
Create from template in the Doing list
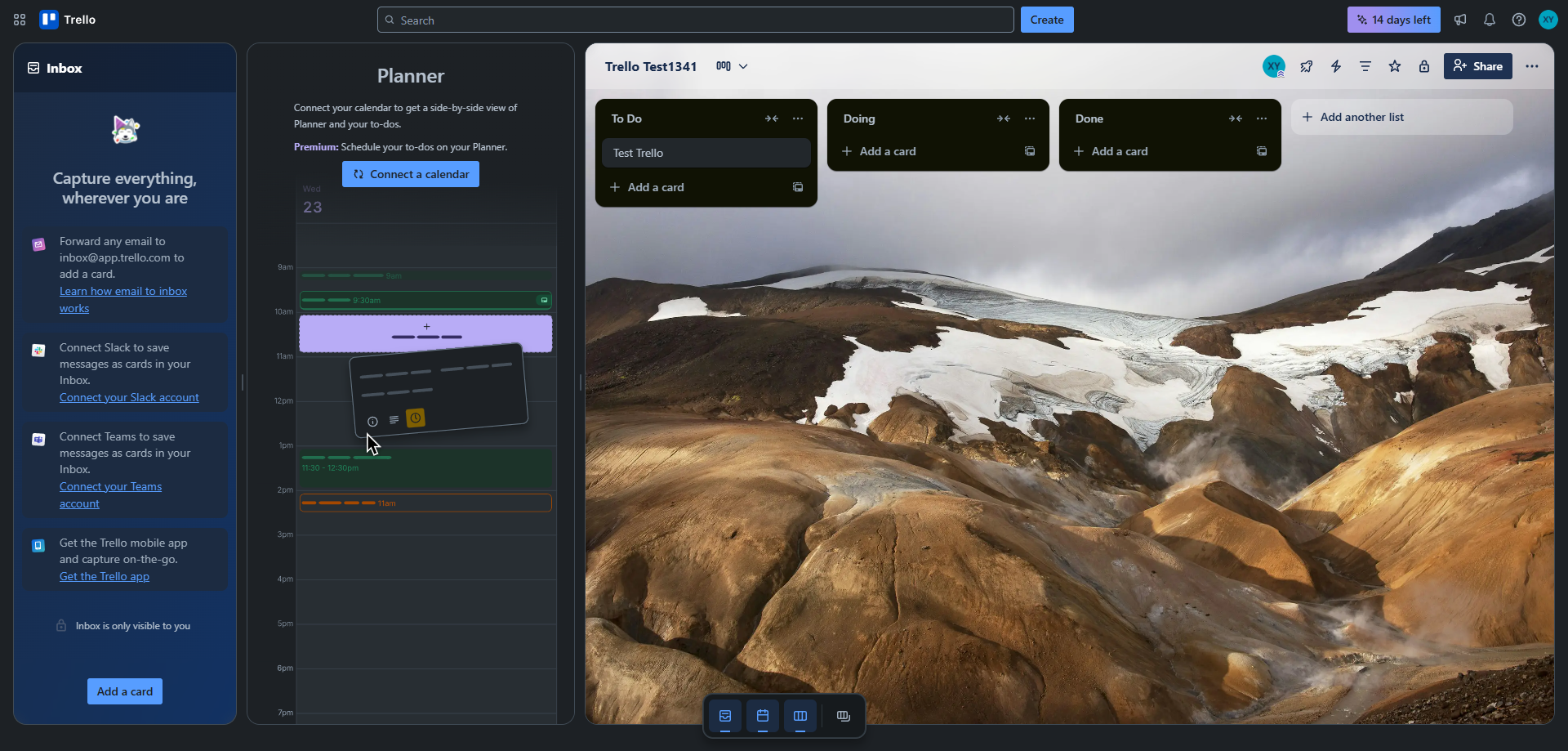[1030, 151]
